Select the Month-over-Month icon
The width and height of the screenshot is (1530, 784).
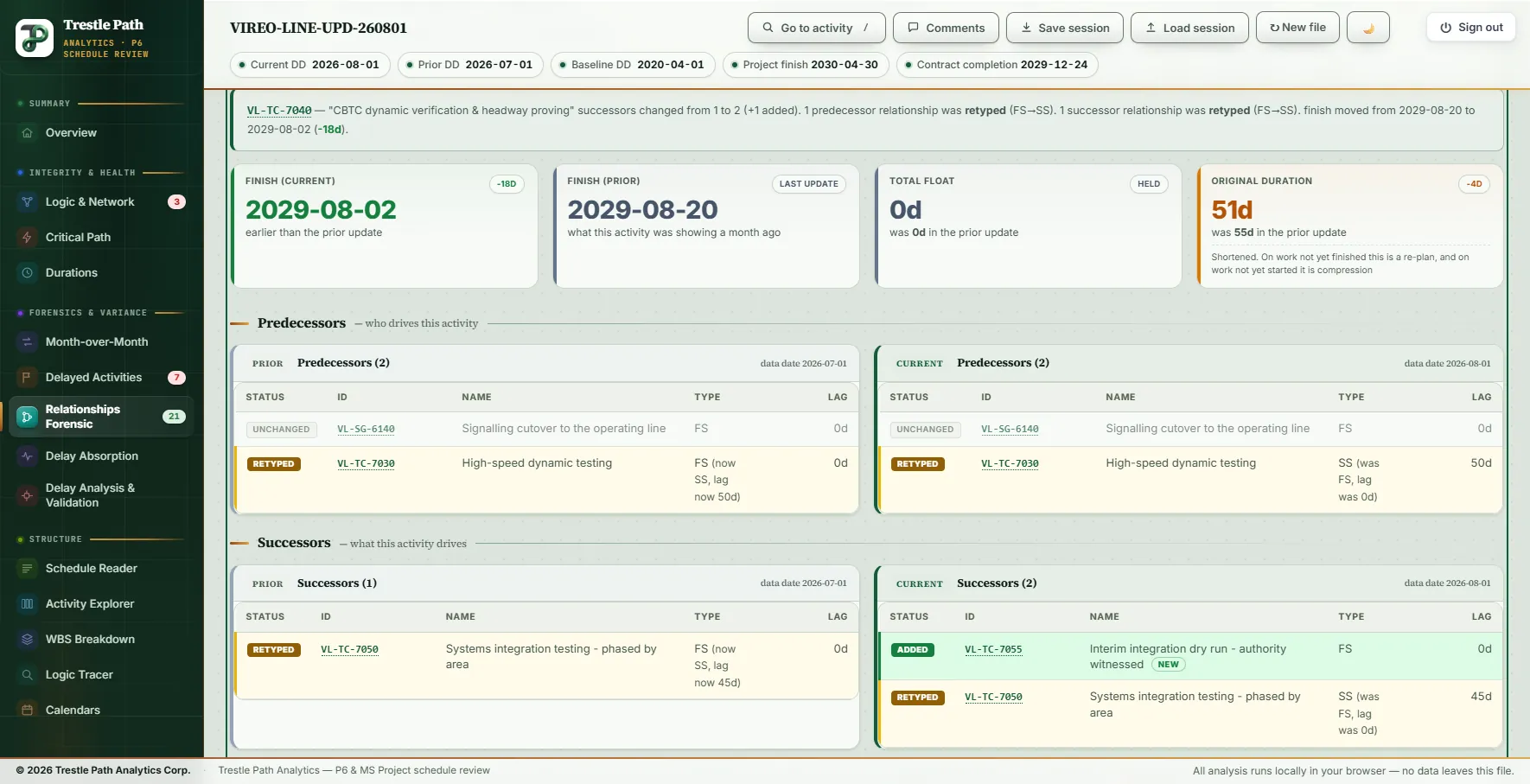tap(27, 342)
